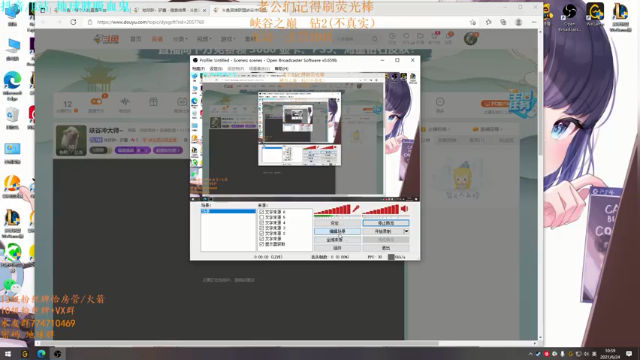Expand the 视频 dropdown on Douyu navigation
Screen dimensions: 640x360
click(x=204, y=39)
